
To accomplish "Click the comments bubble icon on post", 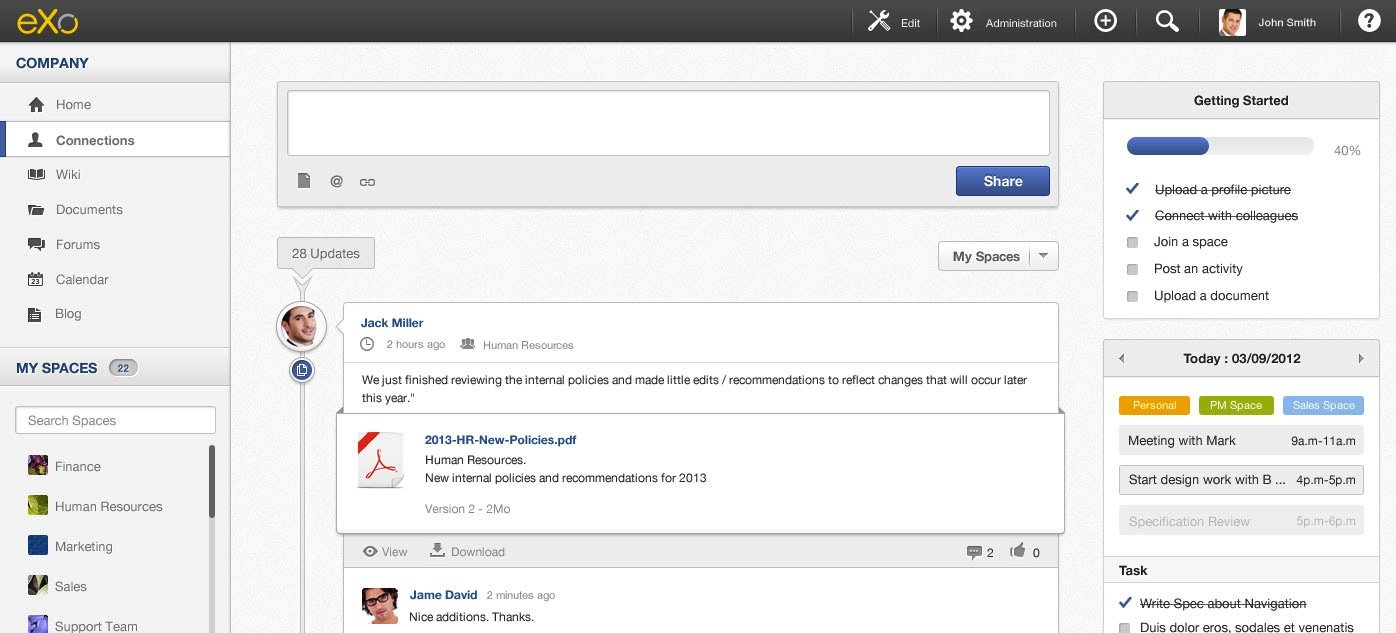I will [974, 552].
